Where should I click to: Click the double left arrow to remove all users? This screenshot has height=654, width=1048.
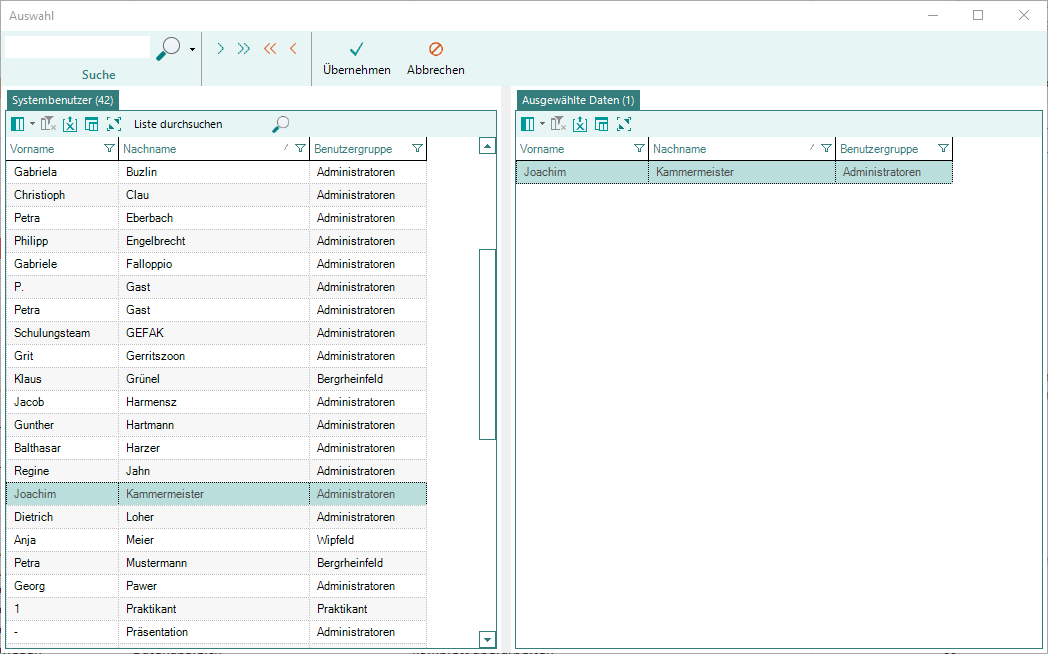click(269, 48)
